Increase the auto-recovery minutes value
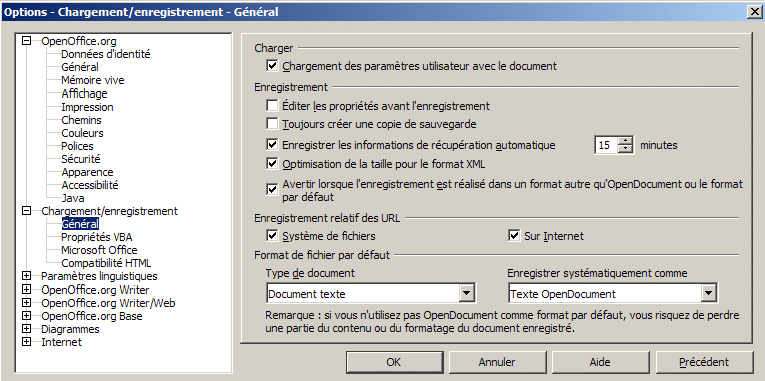Image resolution: width=765 pixels, height=381 pixels. [625, 141]
